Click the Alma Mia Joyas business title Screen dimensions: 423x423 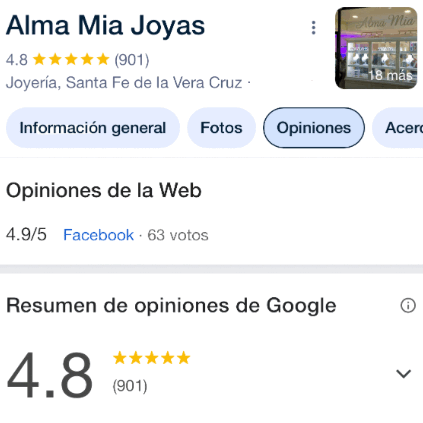pos(105,26)
